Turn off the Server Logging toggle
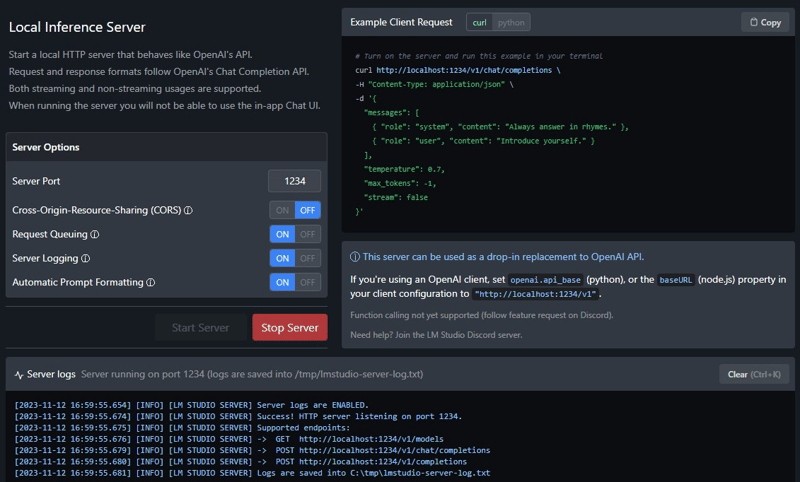The width and height of the screenshot is (800, 482). [308, 258]
